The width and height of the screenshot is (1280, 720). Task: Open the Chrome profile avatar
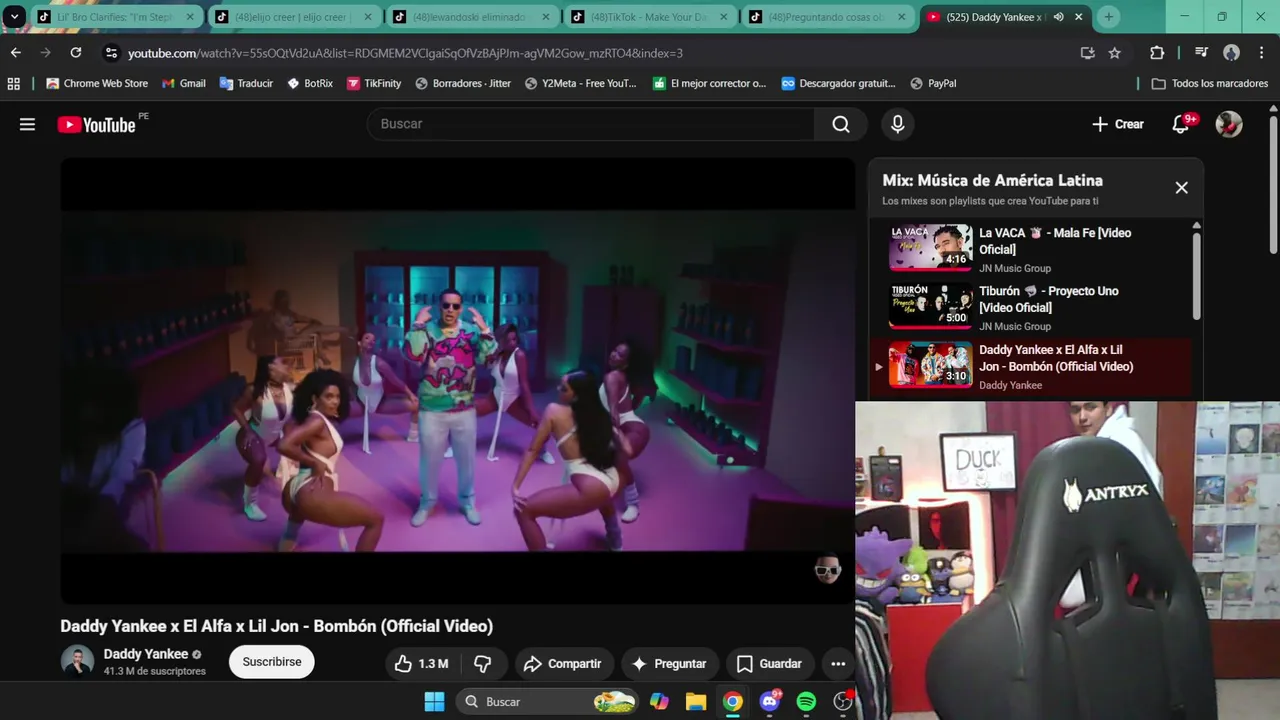1231,53
